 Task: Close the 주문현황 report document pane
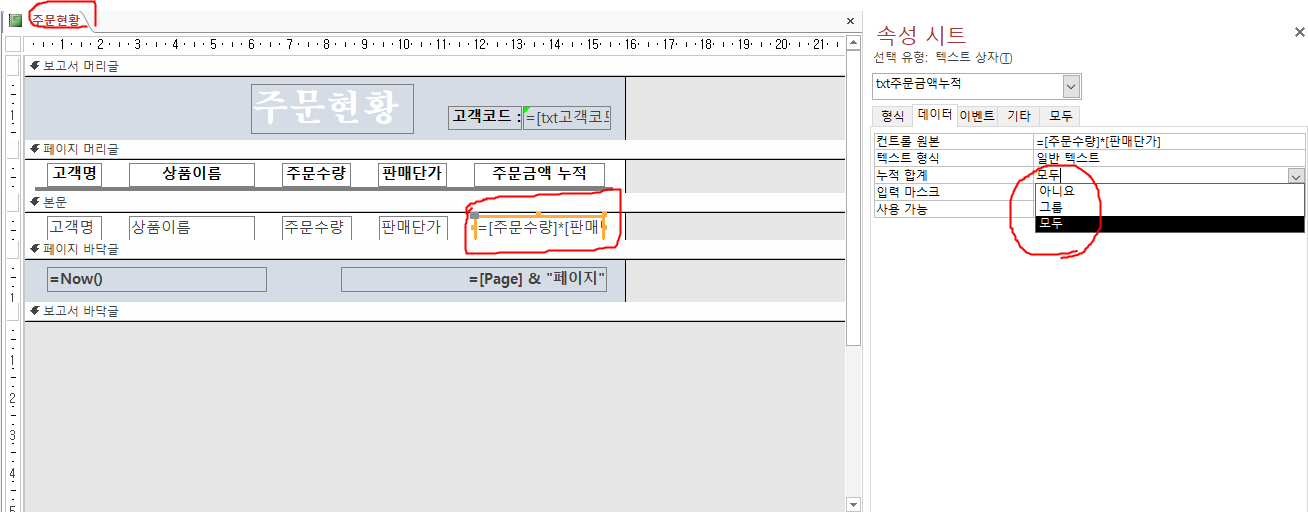(850, 20)
